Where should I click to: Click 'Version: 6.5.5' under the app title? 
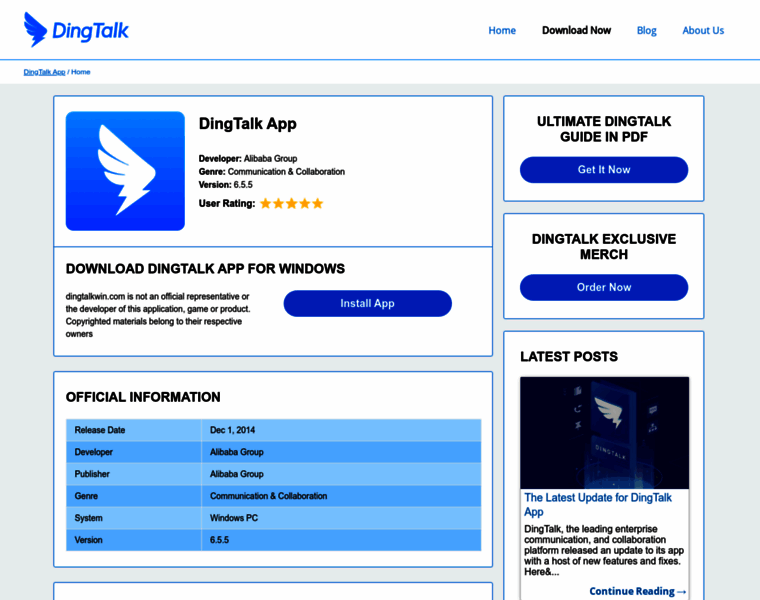[225, 185]
